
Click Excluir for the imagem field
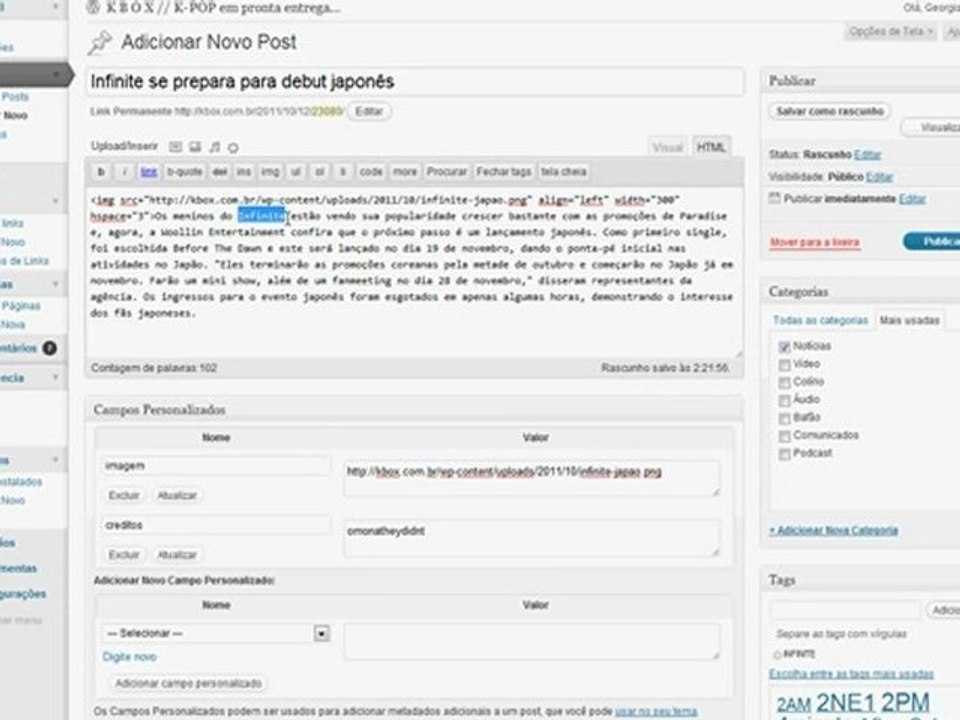pyautogui.click(x=124, y=495)
